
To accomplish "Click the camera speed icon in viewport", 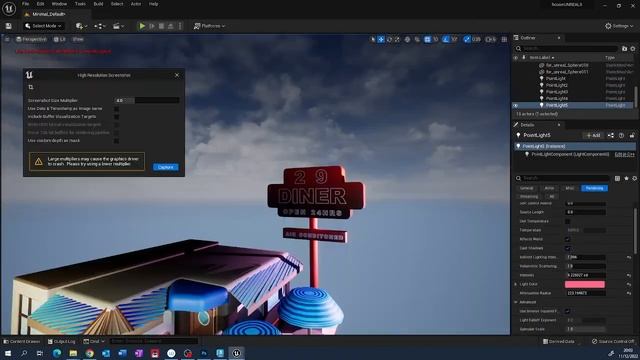I will 490,39.
